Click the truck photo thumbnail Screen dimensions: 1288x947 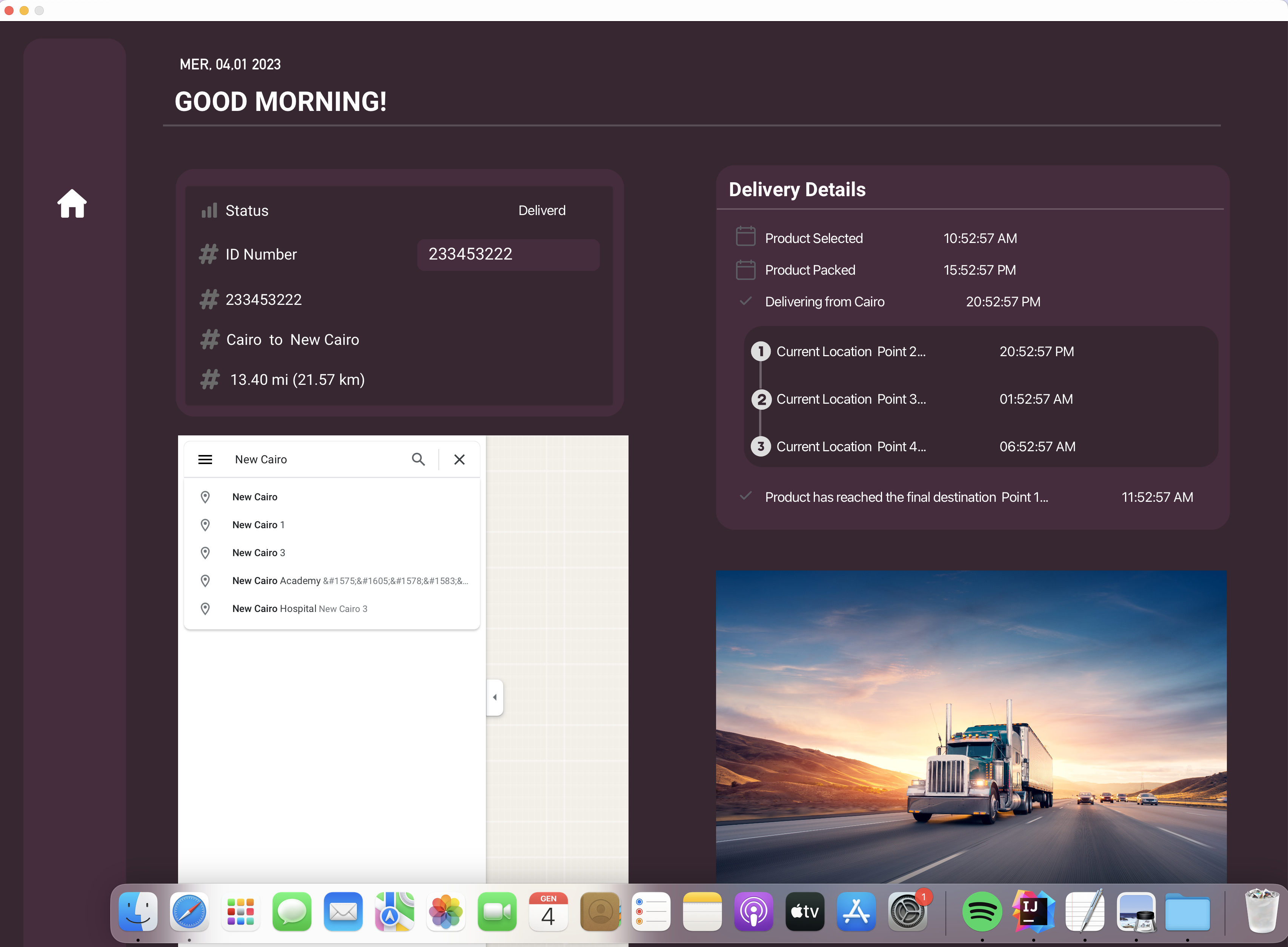[x=971, y=727]
